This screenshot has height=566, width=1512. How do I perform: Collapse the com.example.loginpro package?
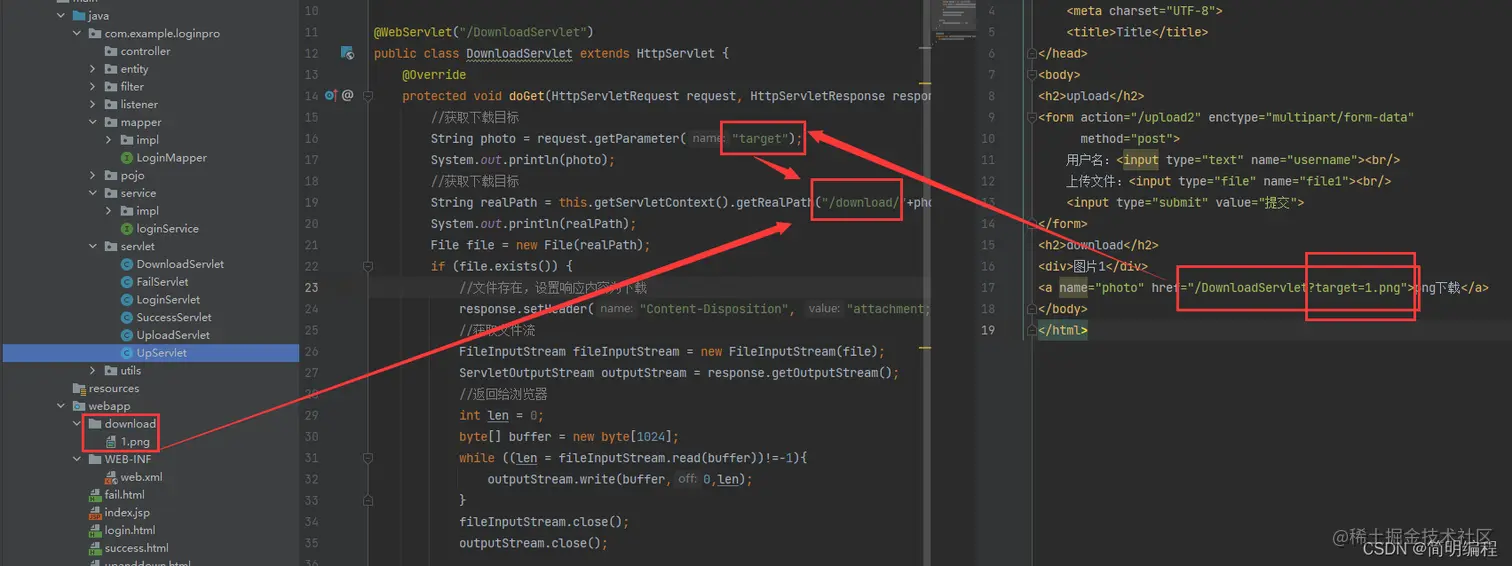pyautogui.click(x=77, y=34)
